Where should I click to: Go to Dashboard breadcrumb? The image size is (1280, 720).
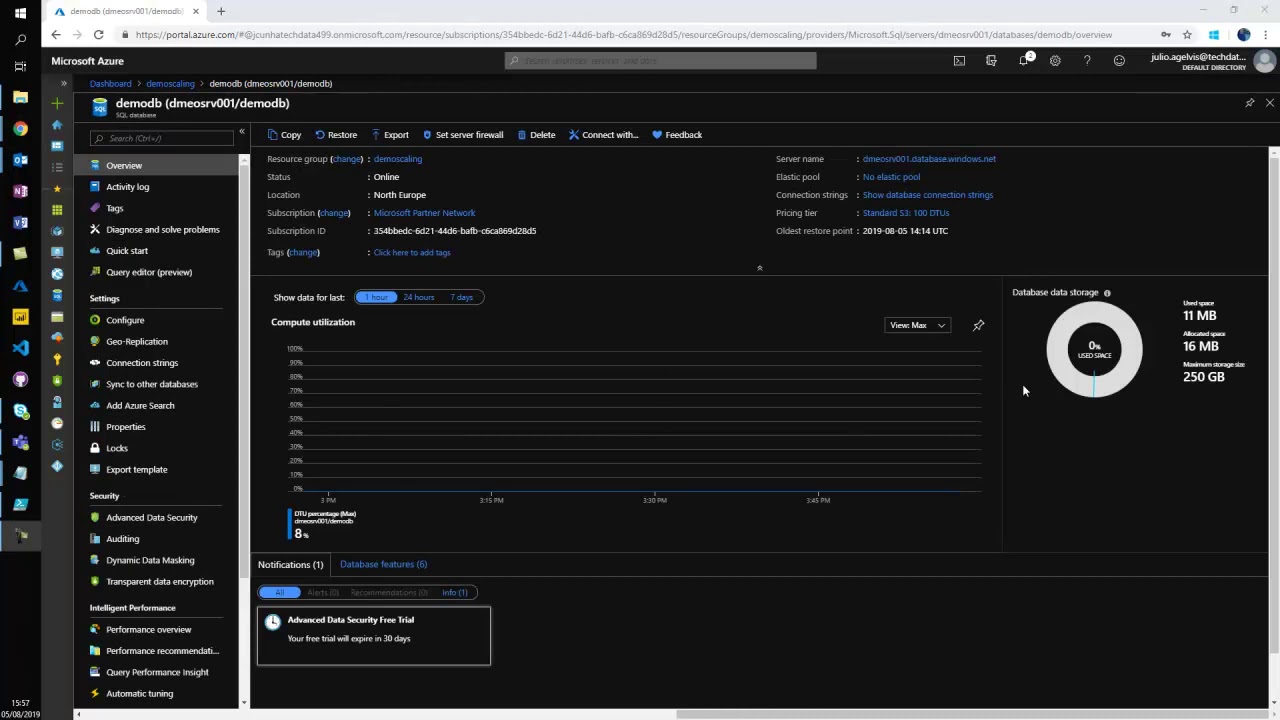pyautogui.click(x=110, y=84)
